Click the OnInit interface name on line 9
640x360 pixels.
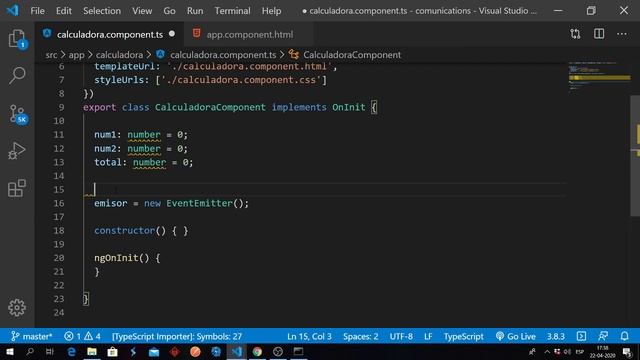(x=349, y=107)
